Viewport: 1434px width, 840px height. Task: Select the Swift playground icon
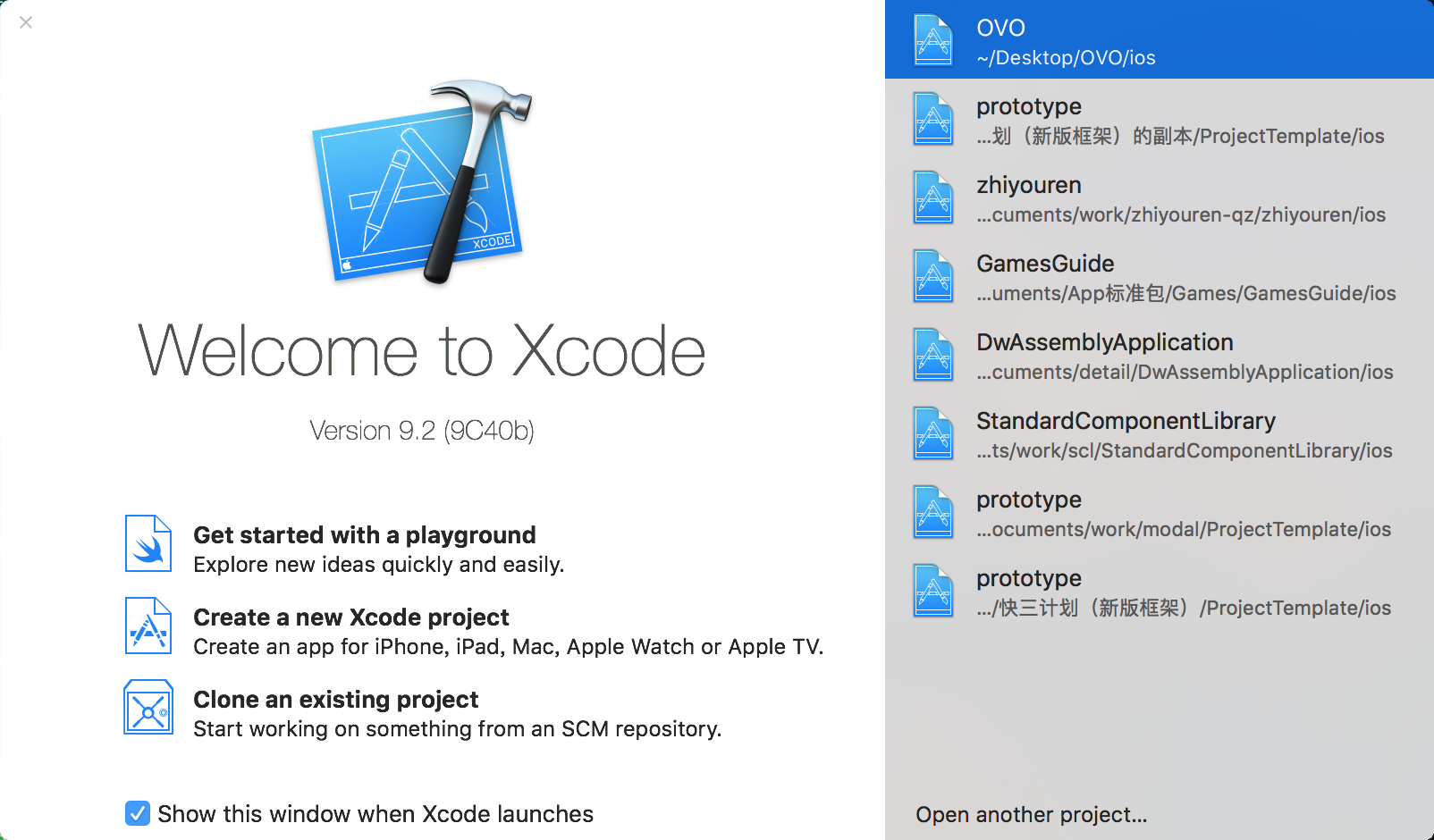(x=148, y=543)
